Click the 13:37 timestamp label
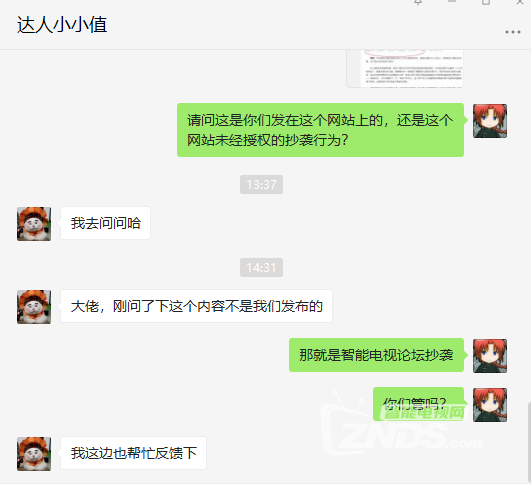This screenshot has height=489, width=531. click(x=261, y=185)
